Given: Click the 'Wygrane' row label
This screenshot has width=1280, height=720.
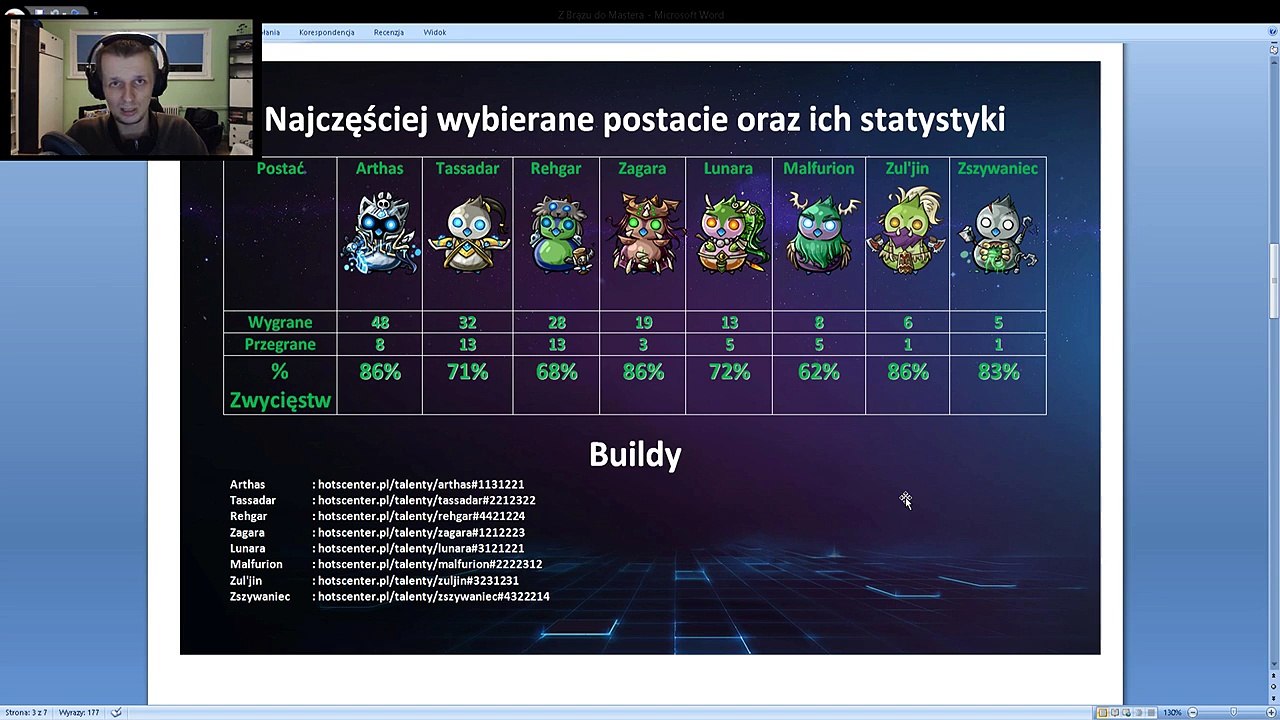Looking at the screenshot, I should 280,322.
